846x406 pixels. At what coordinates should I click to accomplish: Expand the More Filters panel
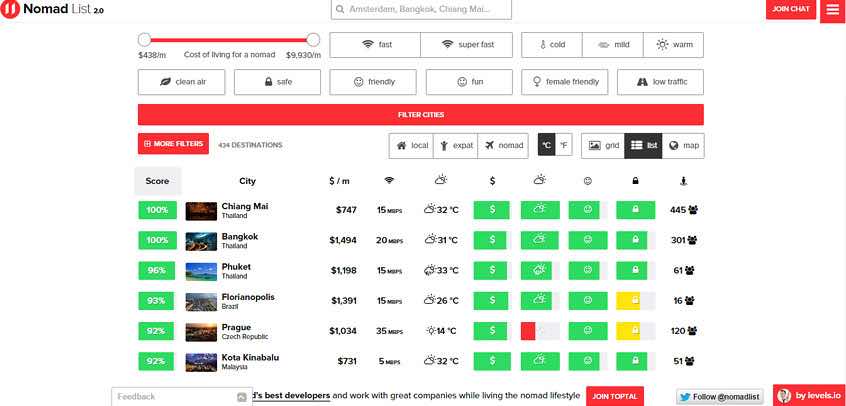pos(173,144)
